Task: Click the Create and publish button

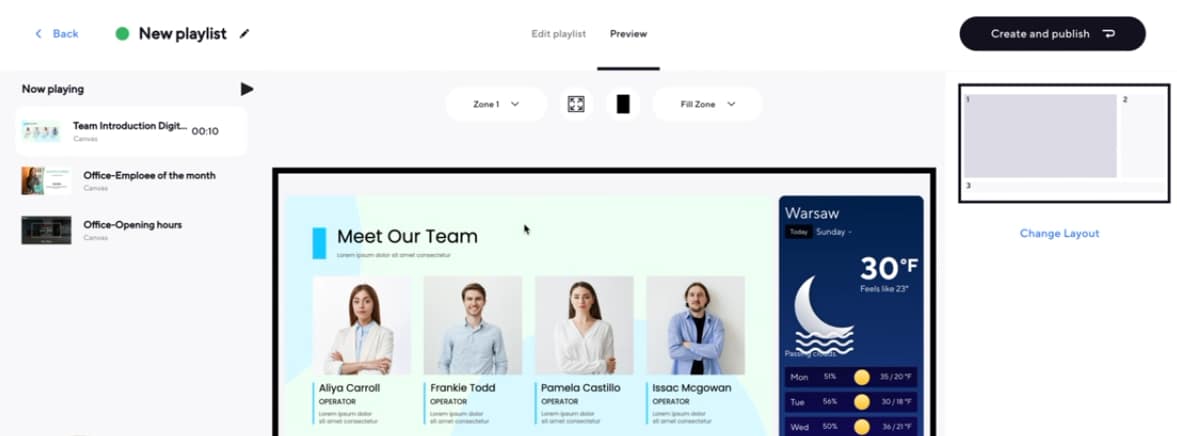Action: 1052,34
